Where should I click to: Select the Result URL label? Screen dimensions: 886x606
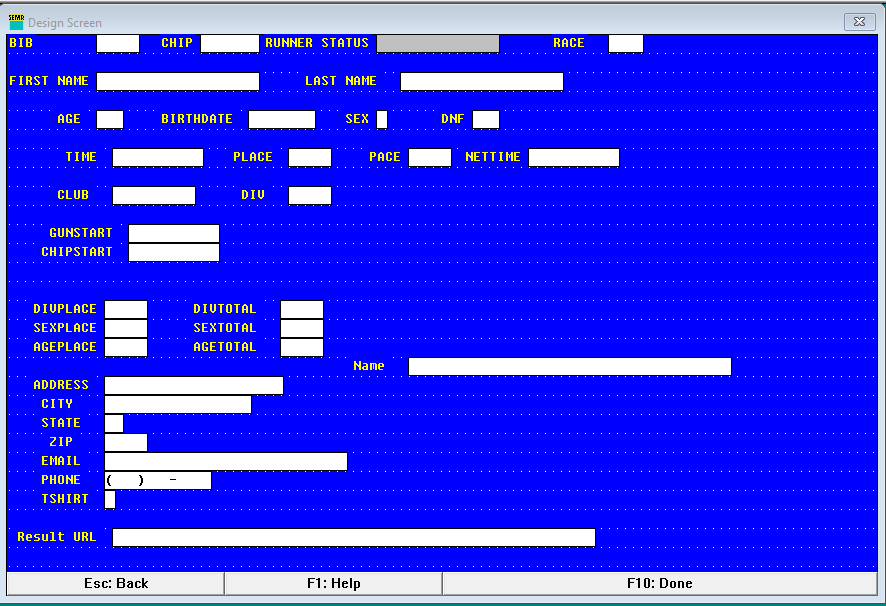(57, 536)
